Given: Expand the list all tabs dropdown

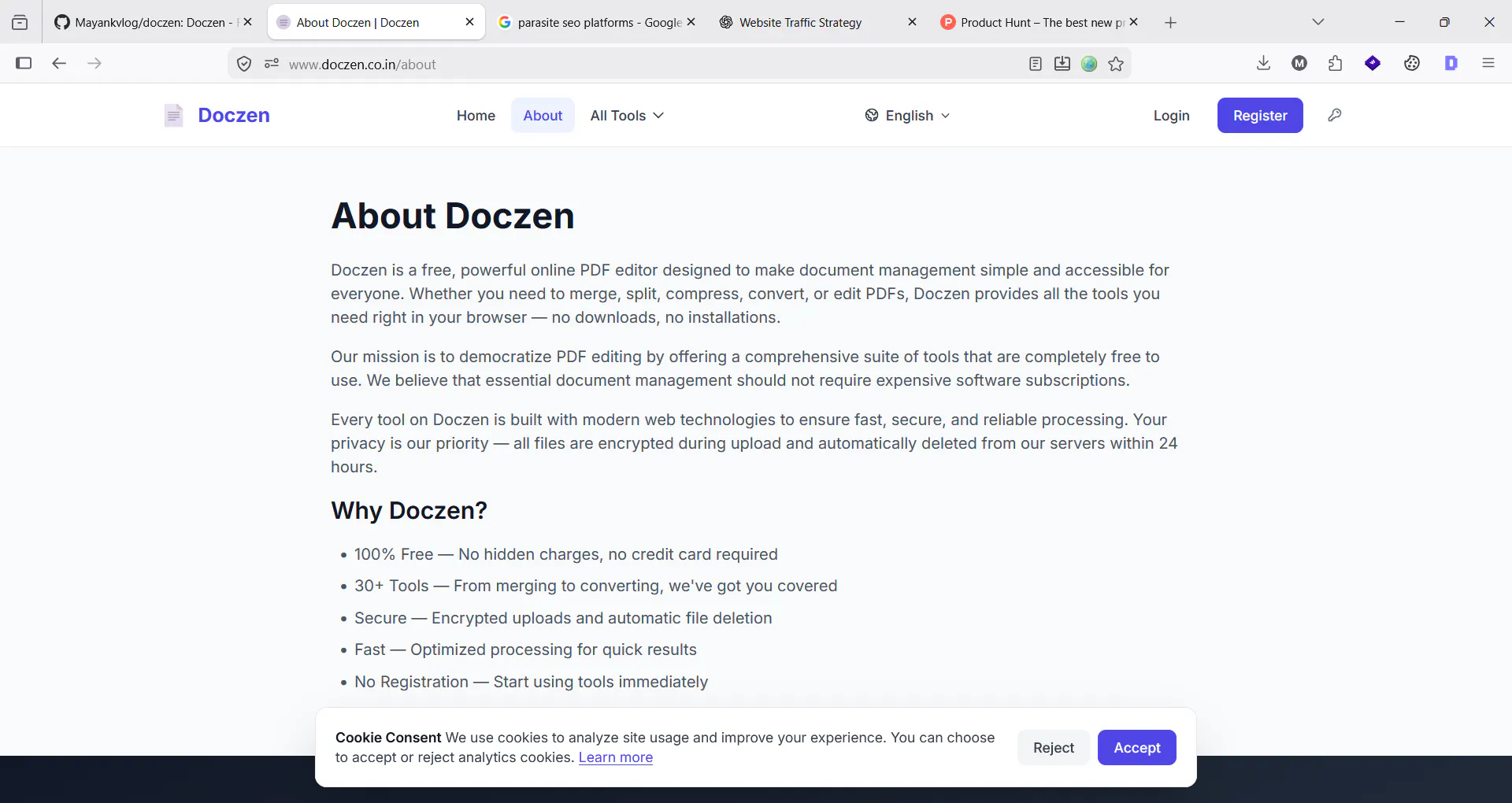Looking at the screenshot, I should 1318,22.
